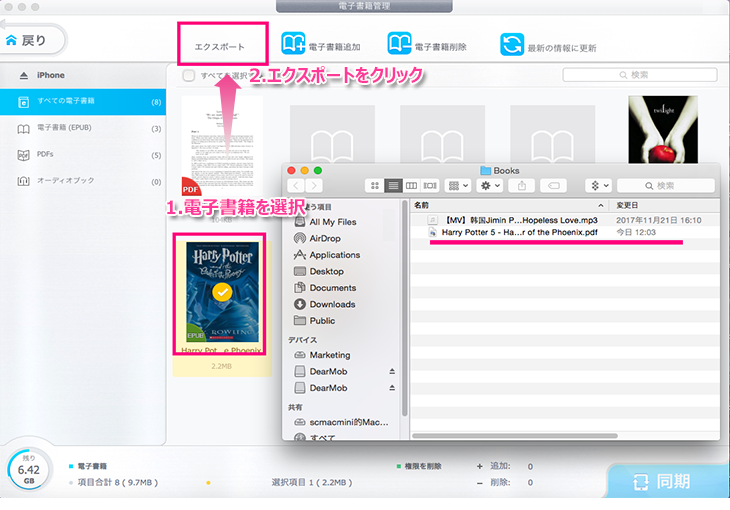
Task: Click Finder share button
Action: coord(522,186)
